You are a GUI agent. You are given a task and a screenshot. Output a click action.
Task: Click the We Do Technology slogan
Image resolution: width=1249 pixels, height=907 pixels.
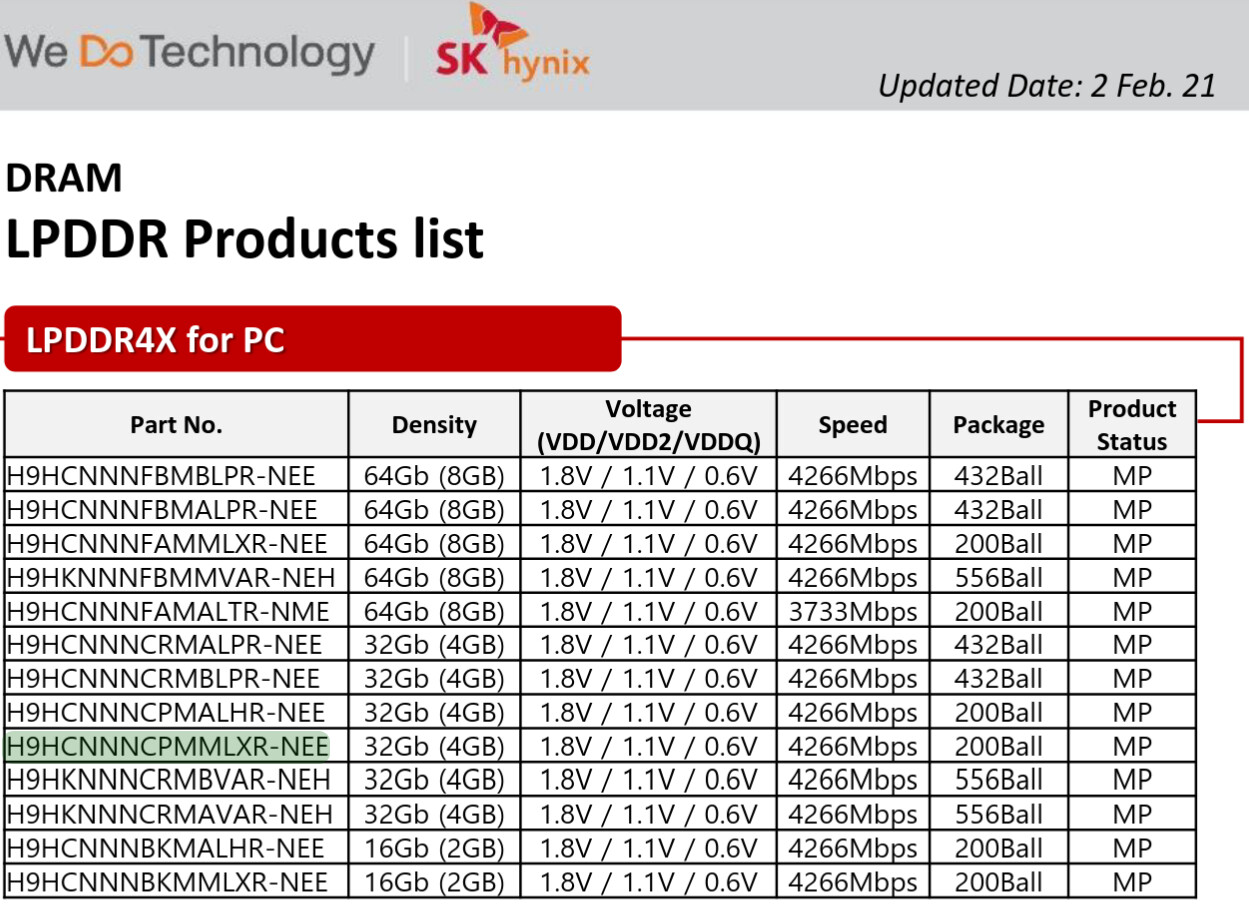pos(189,52)
